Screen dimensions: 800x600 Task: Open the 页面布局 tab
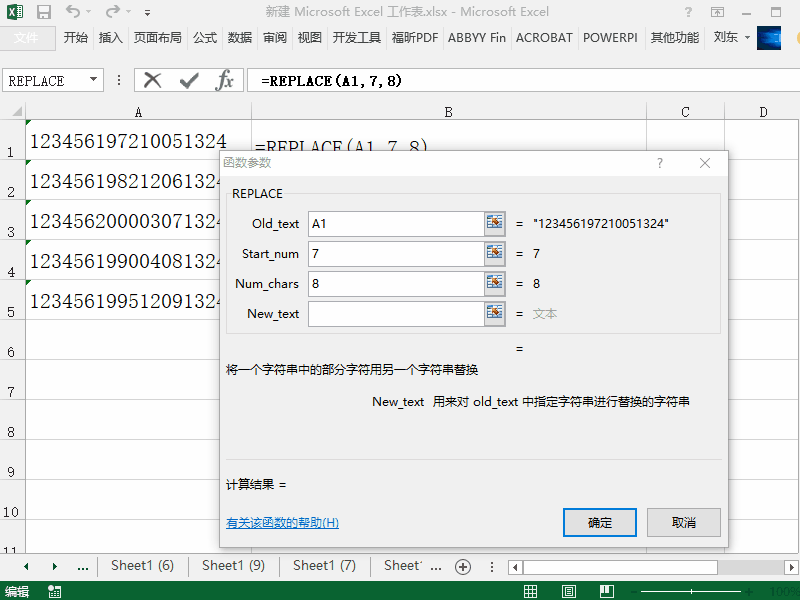[158, 38]
